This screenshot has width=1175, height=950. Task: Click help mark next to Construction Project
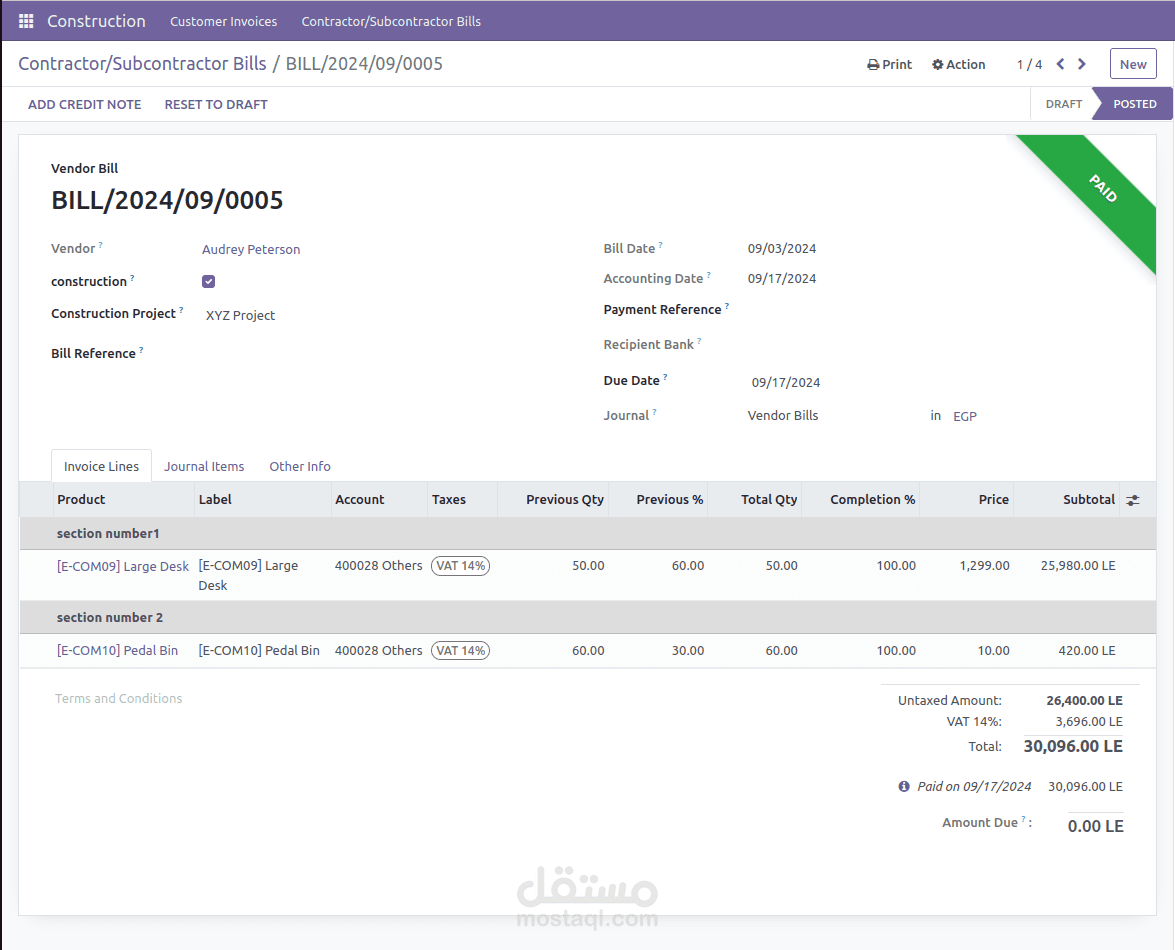pyautogui.click(x=181, y=309)
